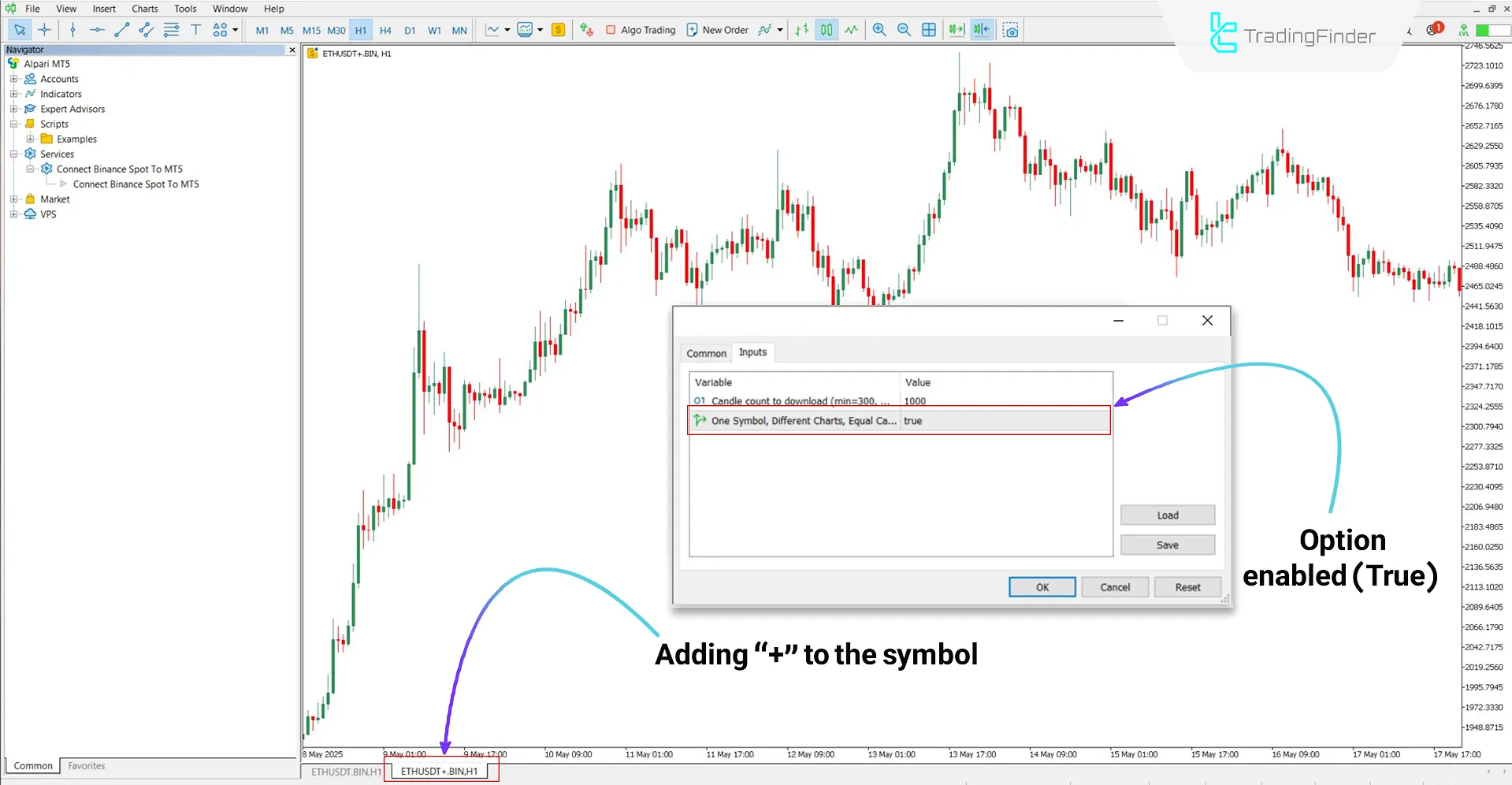Switch chart to candlestick display

pos(826,30)
